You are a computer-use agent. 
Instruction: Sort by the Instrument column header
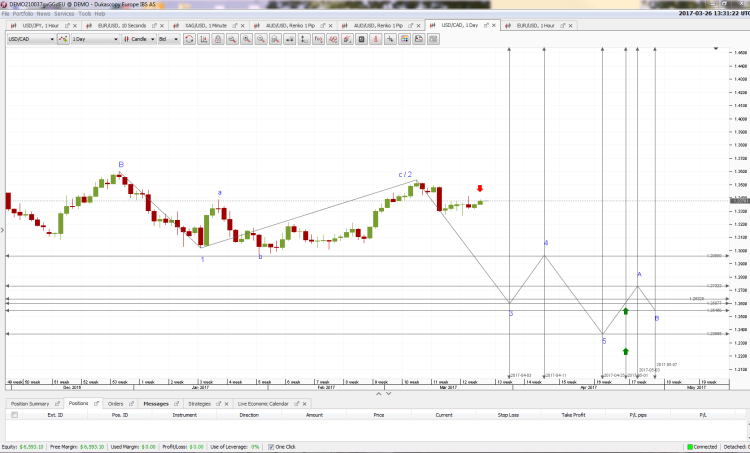click(185, 415)
